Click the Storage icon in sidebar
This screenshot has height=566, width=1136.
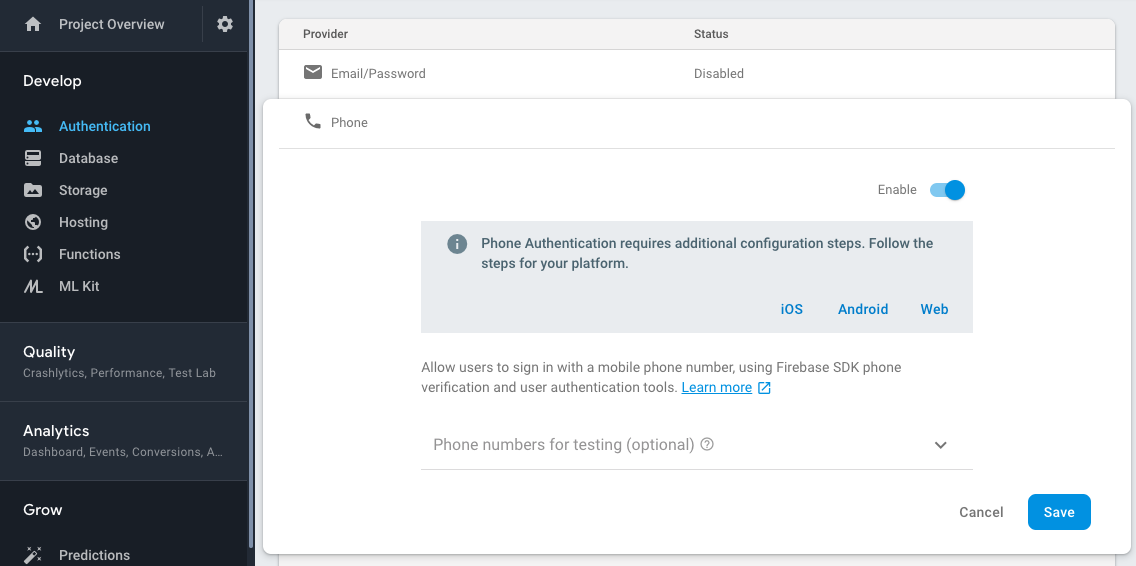click(x=33, y=190)
